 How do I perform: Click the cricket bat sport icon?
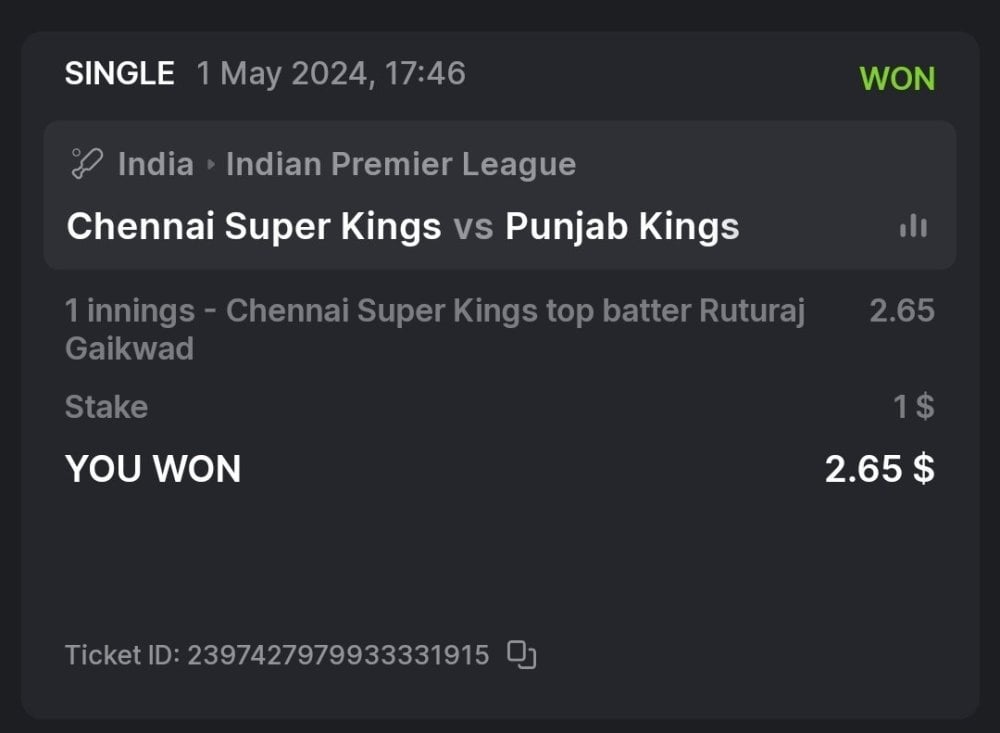pyautogui.click(x=86, y=164)
